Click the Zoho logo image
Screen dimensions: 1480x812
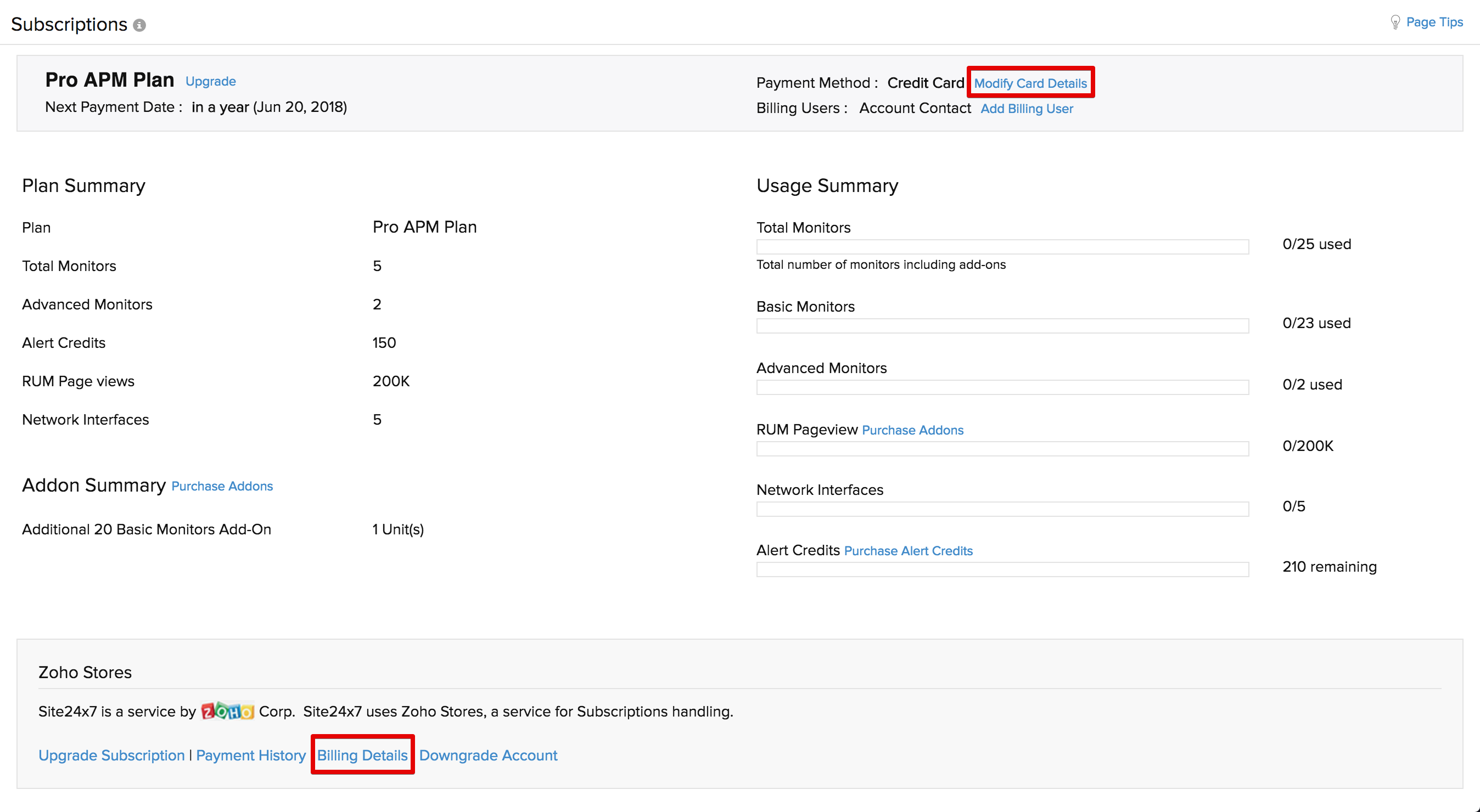pyautogui.click(x=227, y=711)
